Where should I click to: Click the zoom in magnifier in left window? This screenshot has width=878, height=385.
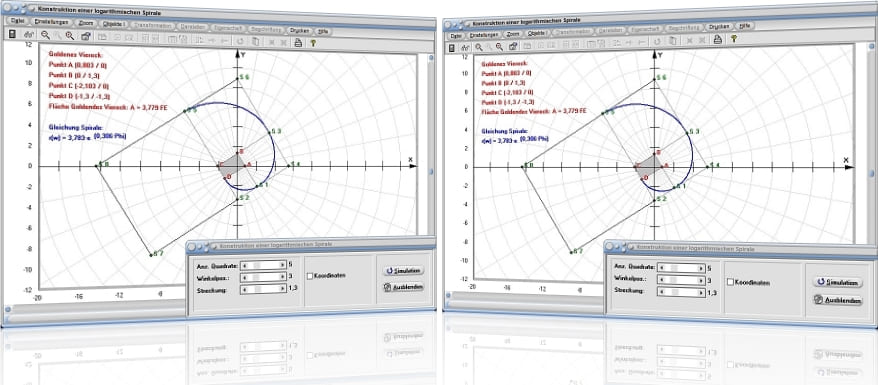click(x=70, y=36)
